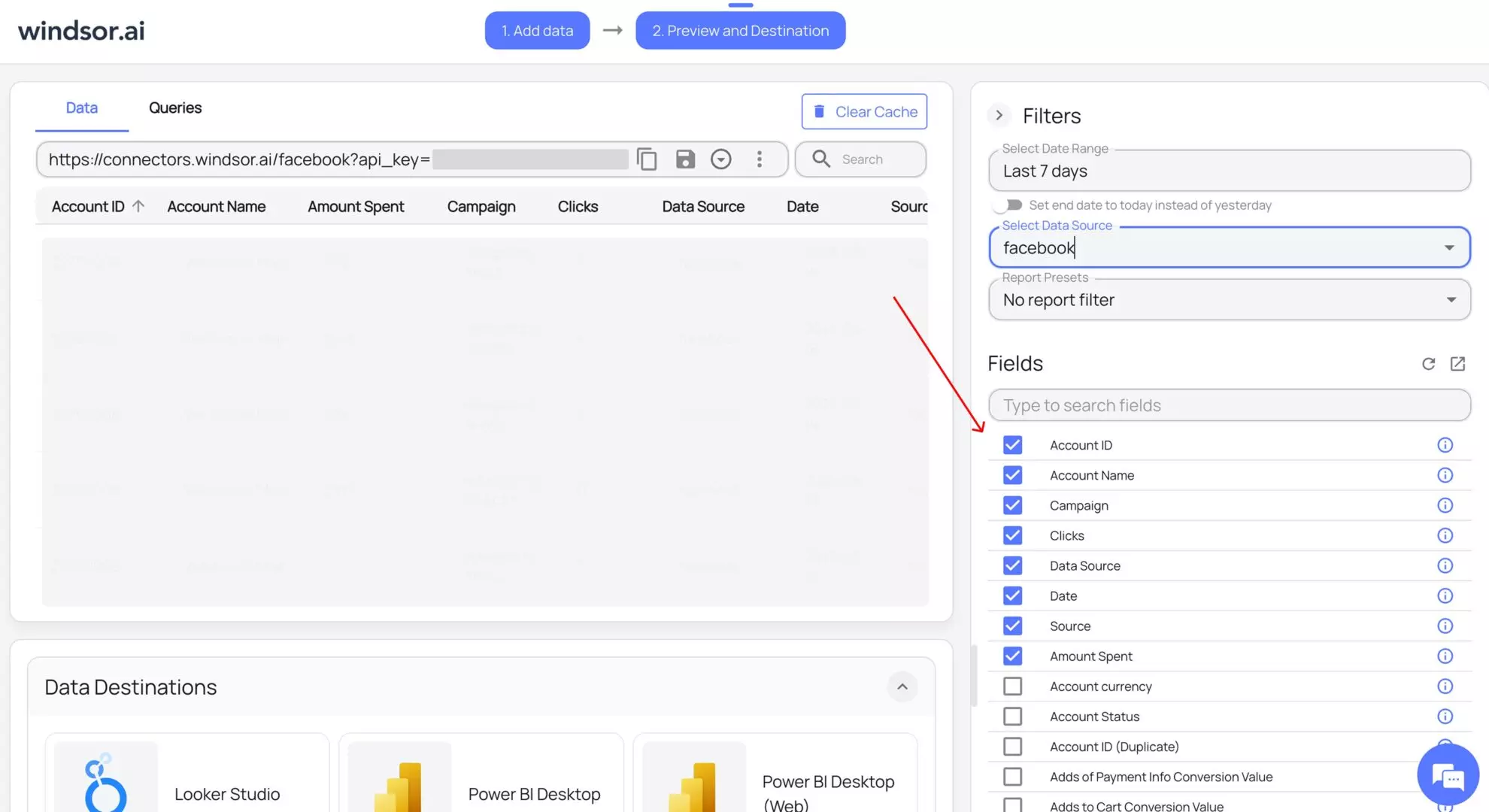Collapse the Filters panel chevron
Image resolution: width=1489 pixels, height=812 pixels.
(999, 115)
